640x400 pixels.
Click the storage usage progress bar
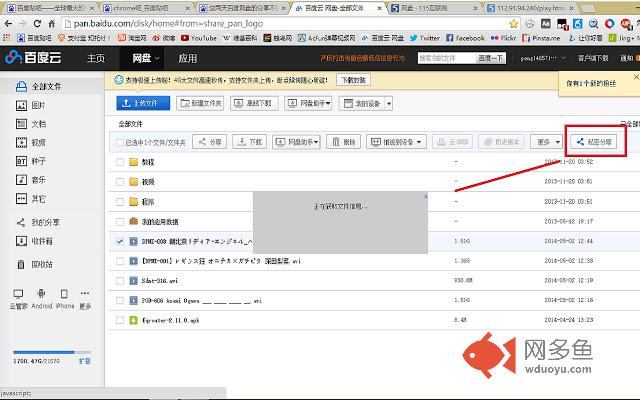(x=52, y=352)
